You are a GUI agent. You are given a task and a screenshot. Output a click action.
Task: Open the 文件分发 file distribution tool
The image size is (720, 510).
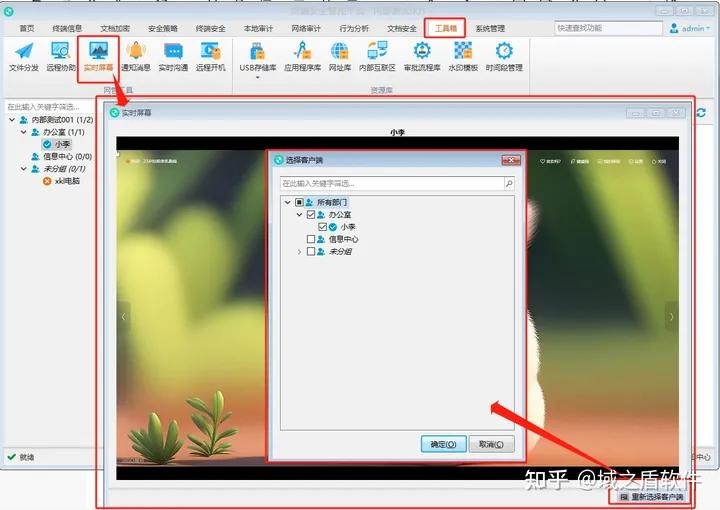click(24, 56)
